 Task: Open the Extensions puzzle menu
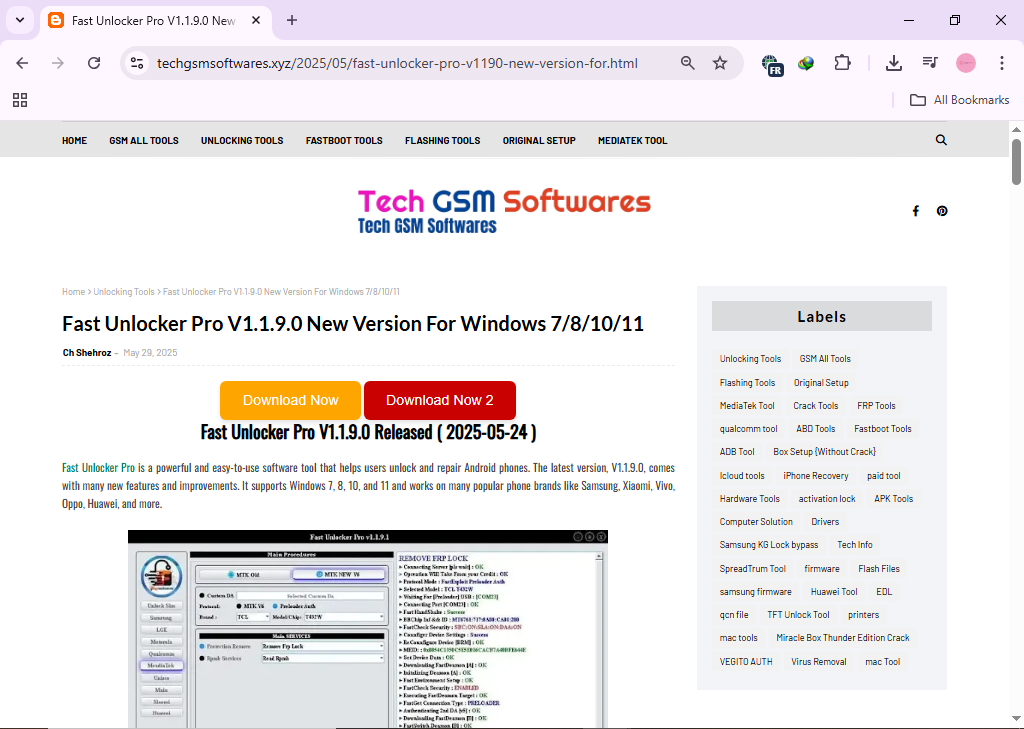842,63
